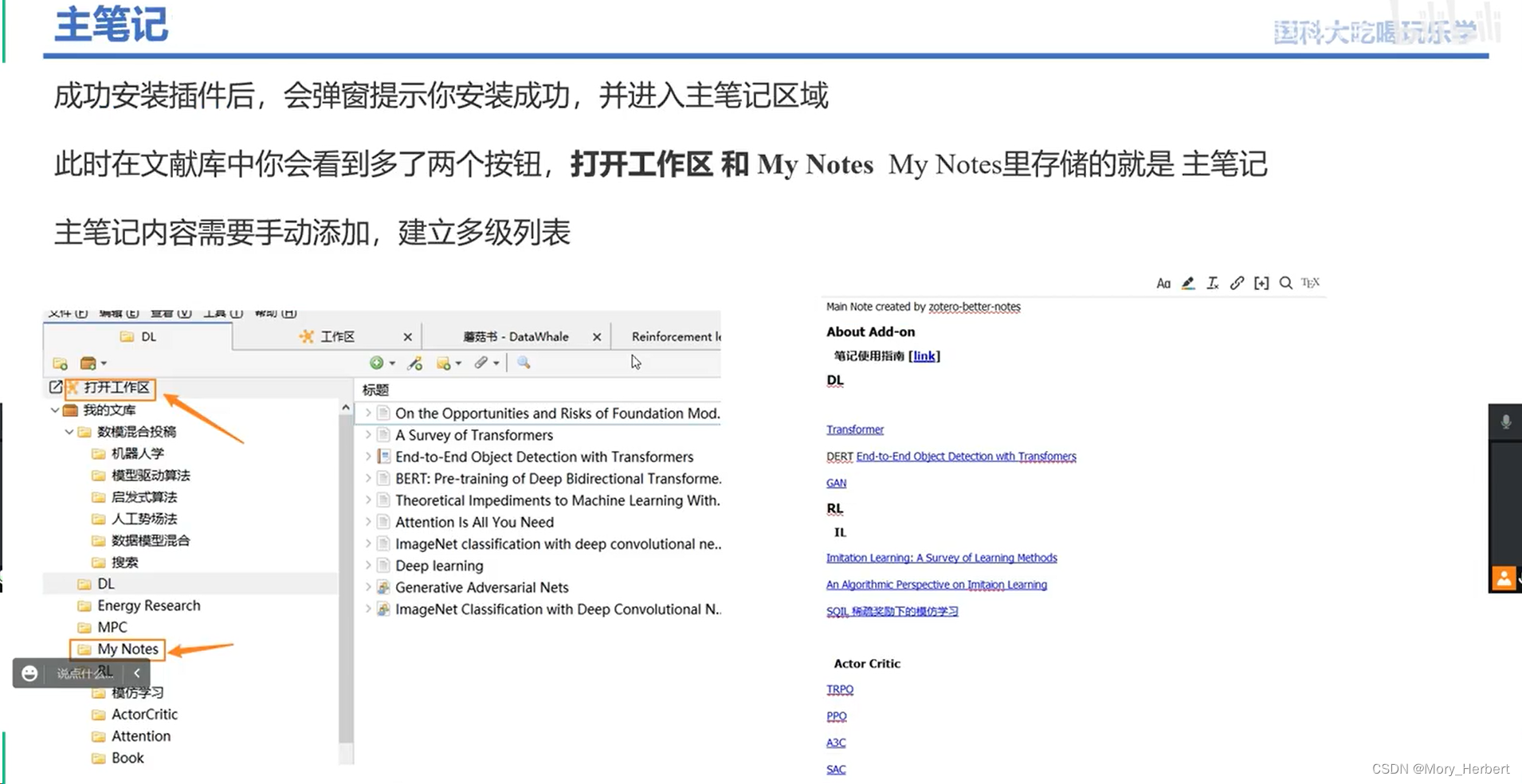Click the smiley emoji icon in chat overlay

[x=29, y=673]
